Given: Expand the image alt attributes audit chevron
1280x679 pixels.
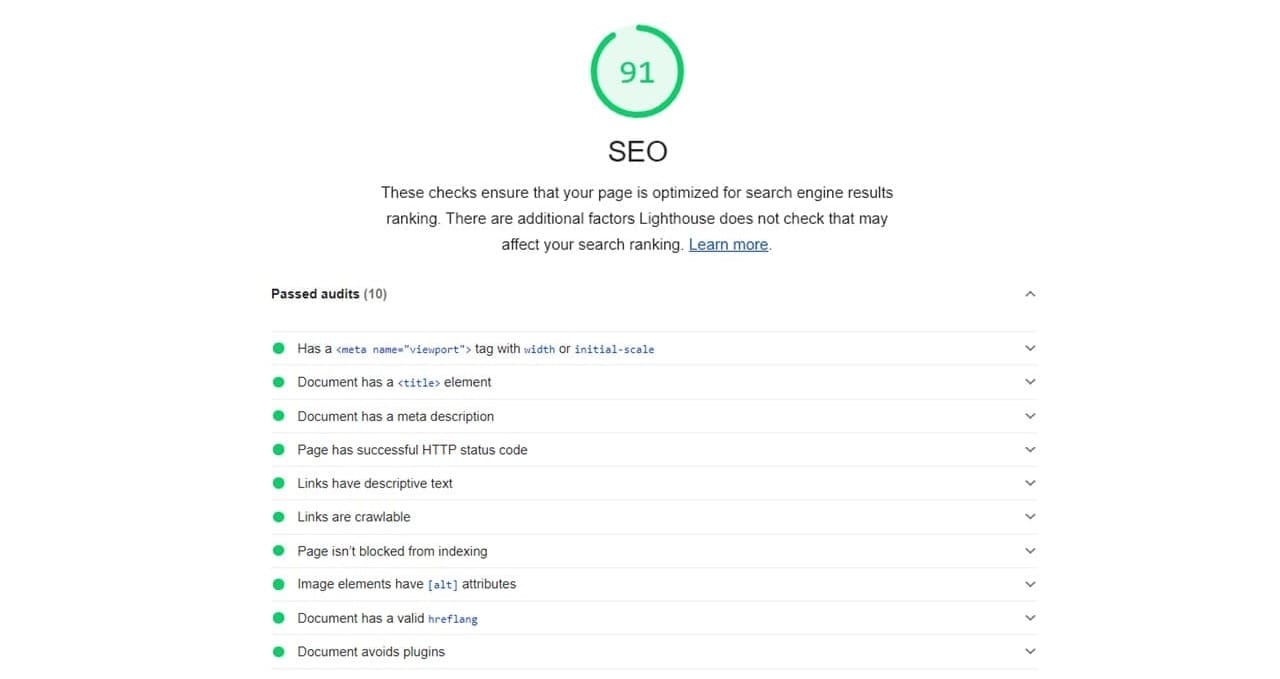Looking at the screenshot, I should (x=1030, y=584).
